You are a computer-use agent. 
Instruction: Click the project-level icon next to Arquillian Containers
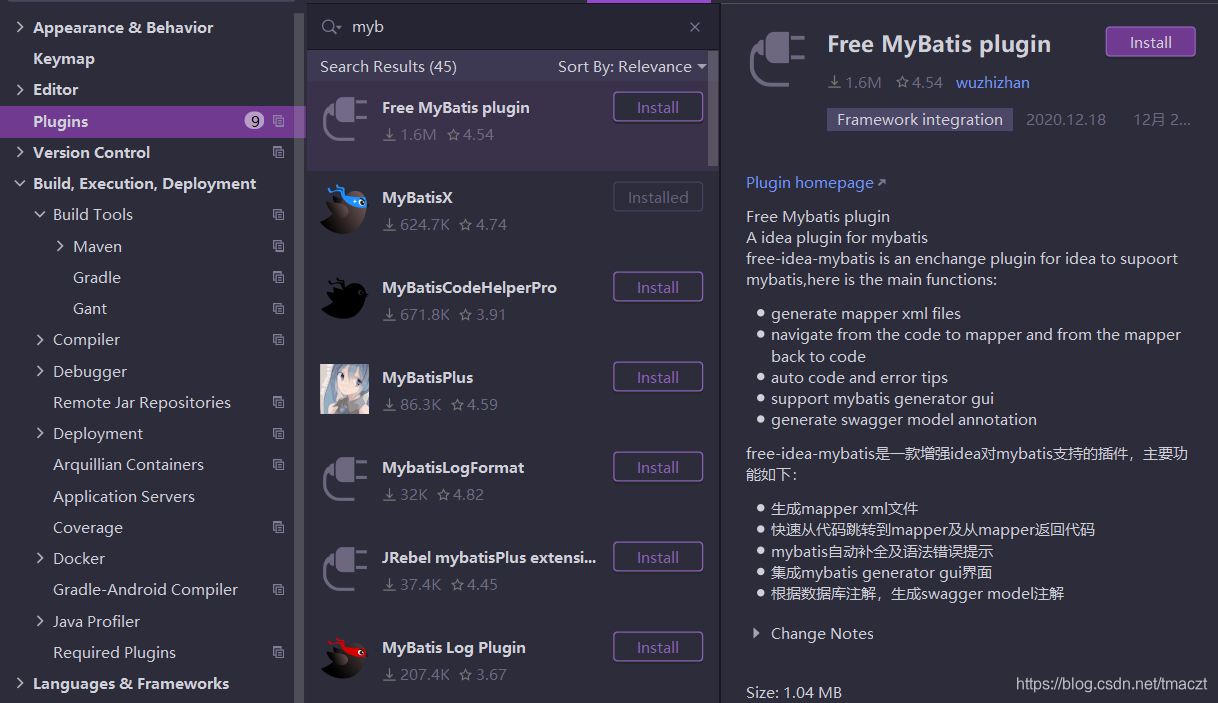279,464
